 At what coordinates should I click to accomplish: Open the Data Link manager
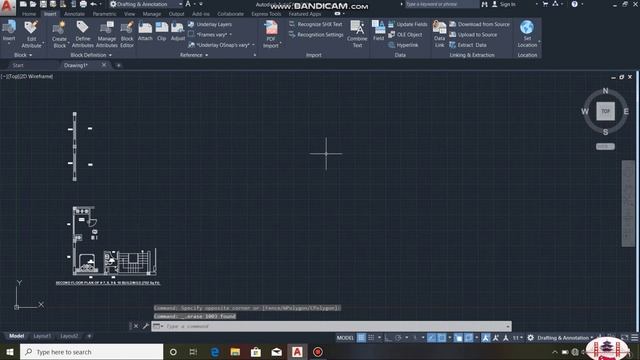tap(439, 34)
